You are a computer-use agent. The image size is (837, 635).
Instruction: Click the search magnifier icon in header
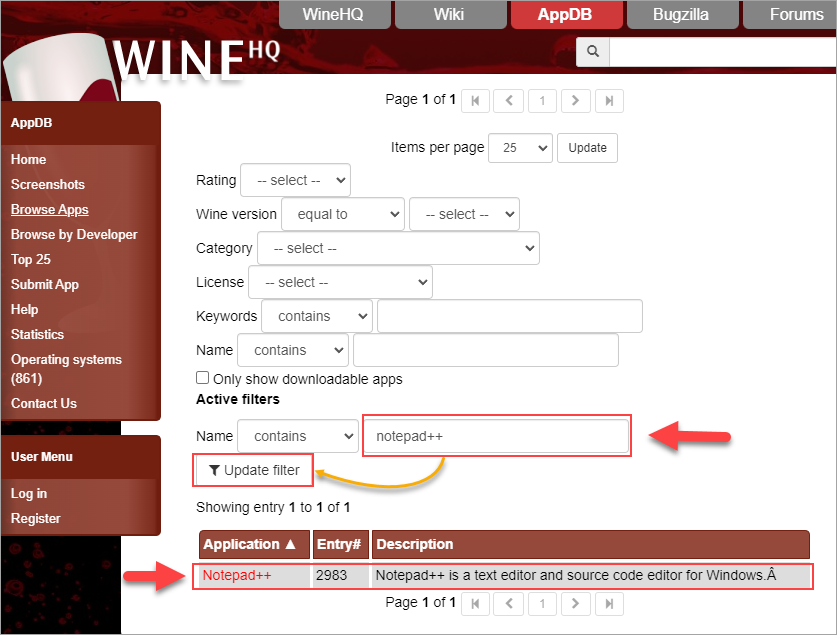click(x=593, y=51)
